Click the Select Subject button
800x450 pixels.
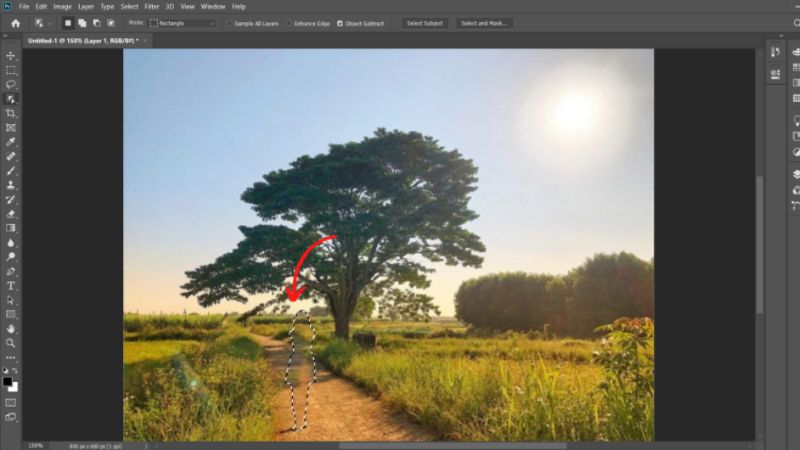tap(424, 23)
